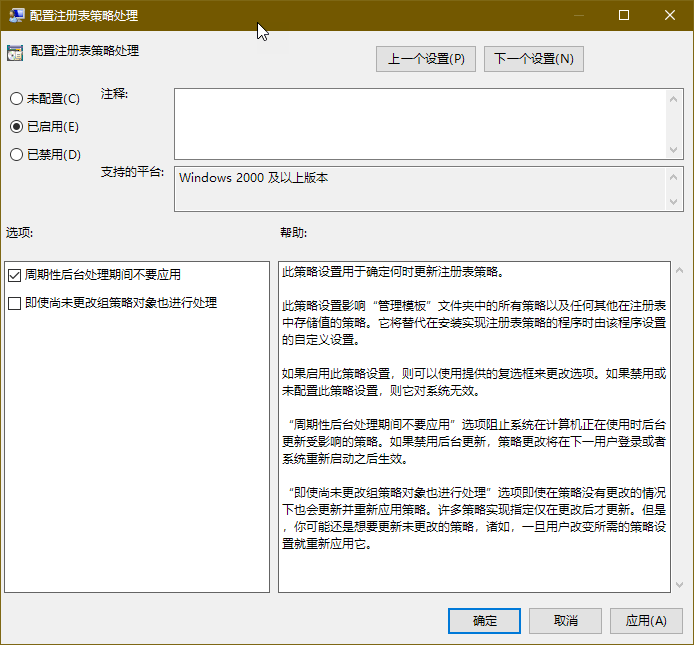Click the down arrow of the 注释 scrollbar

[674, 149]
